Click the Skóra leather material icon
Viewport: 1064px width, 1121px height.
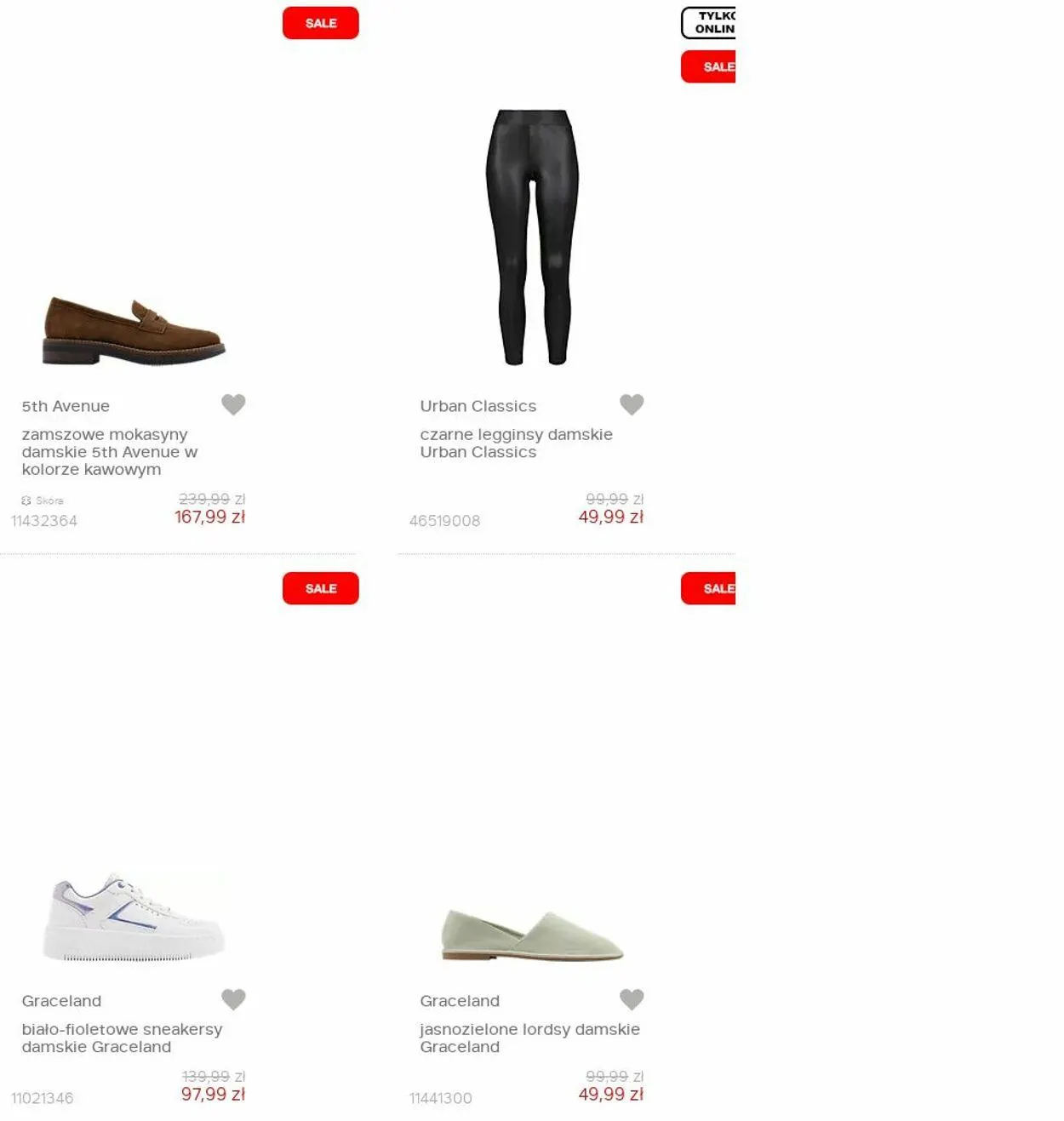(x=26, y=500)
